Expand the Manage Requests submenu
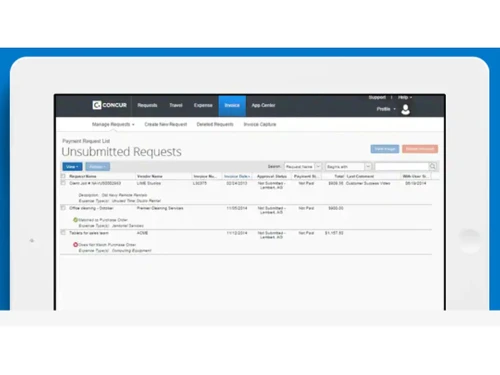 (x=113, y=124)
